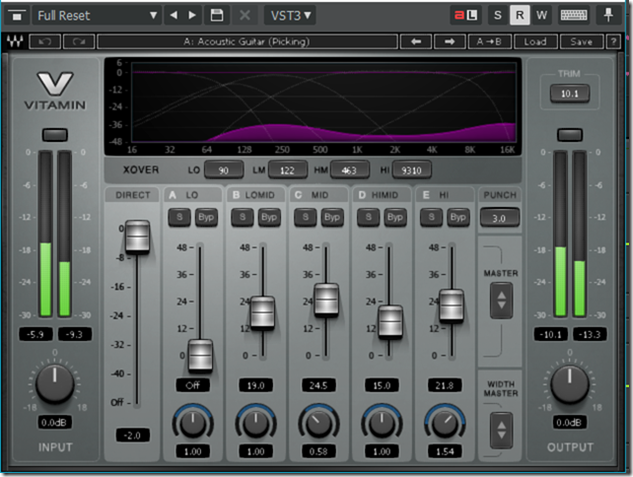The width and height of the screenshot is (633, 477).
Task: Click the A→B copy button
Action: point(491,42)
